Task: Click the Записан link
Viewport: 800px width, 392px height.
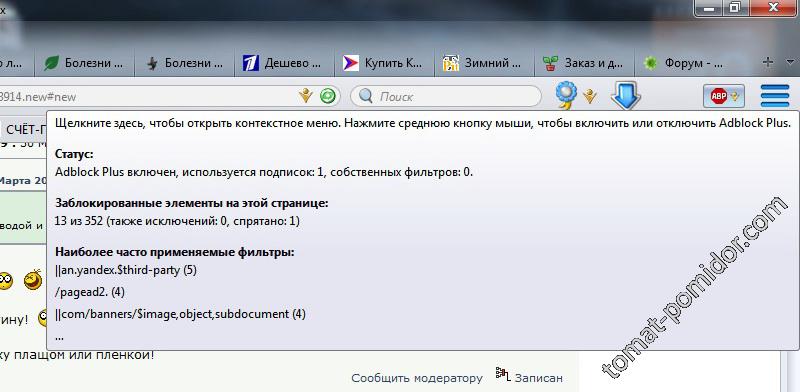Action: [538, 378]
